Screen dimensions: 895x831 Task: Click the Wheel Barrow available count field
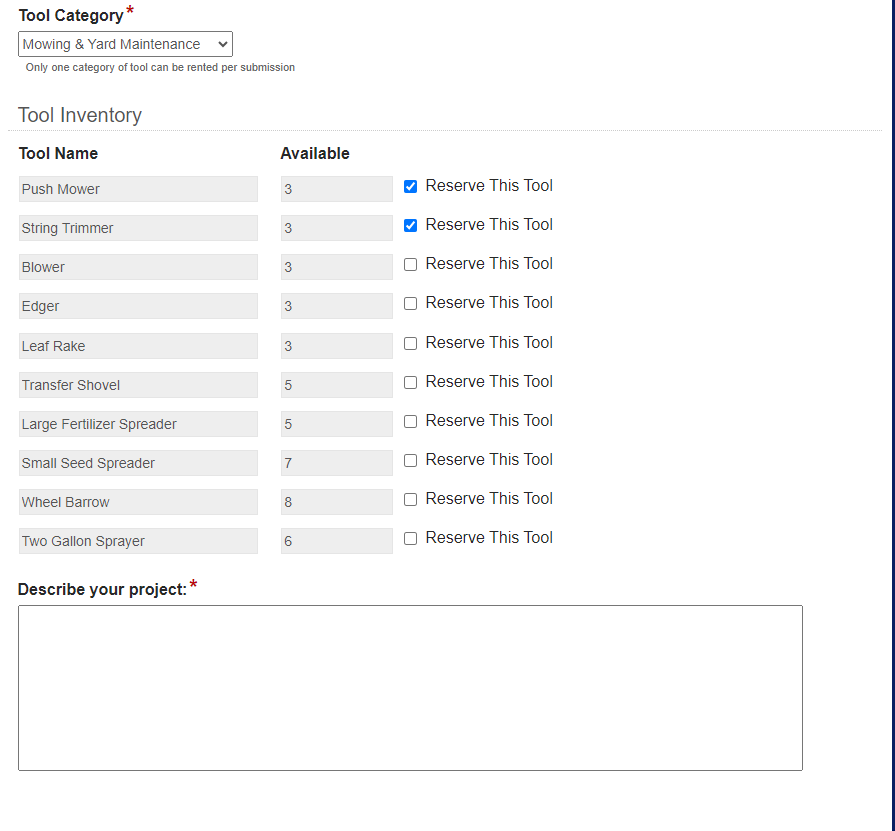337,502
